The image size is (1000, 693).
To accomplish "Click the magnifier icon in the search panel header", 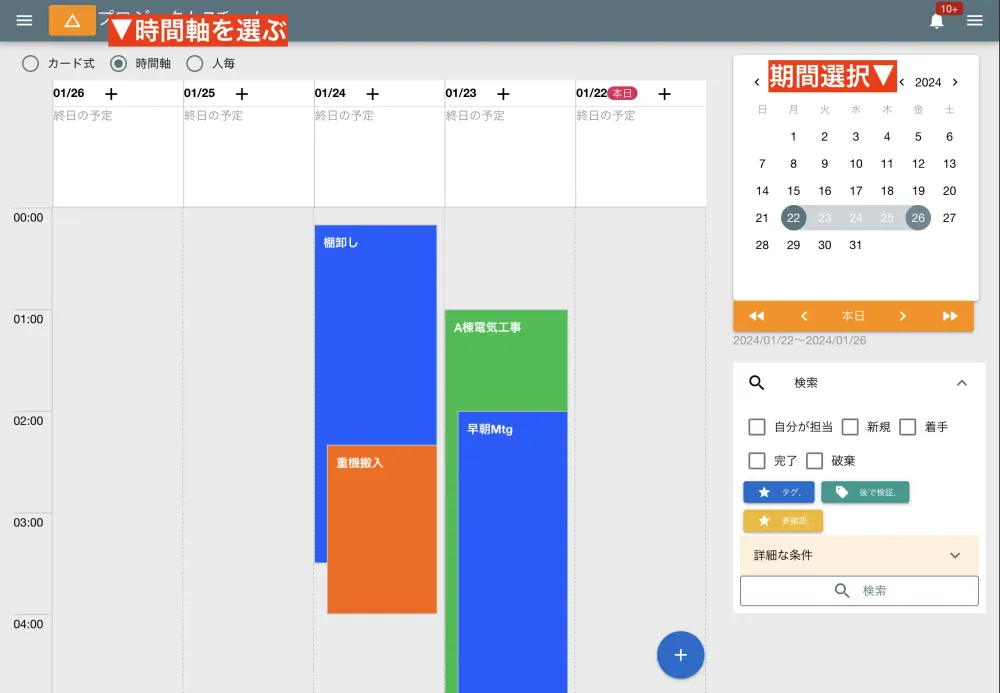I will (x=756, y=382).
